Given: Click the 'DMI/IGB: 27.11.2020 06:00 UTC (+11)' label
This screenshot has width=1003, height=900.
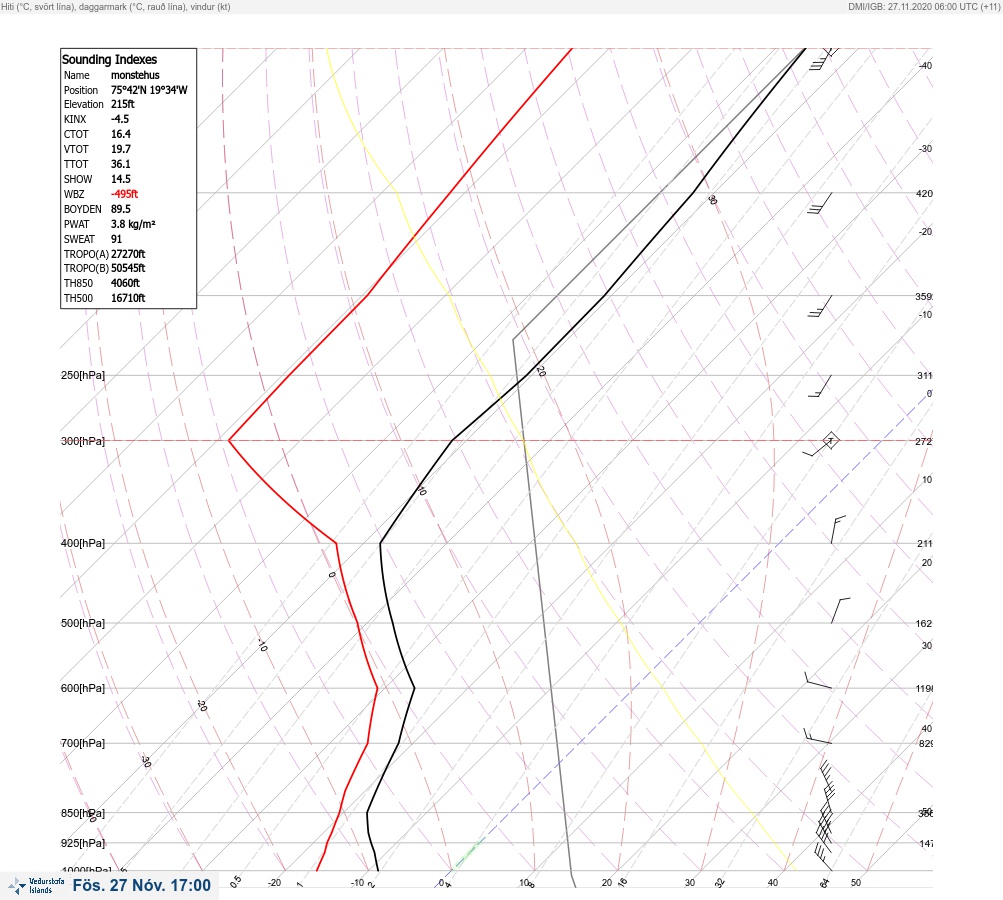Looking at the screenshot, I should point(924,6).
